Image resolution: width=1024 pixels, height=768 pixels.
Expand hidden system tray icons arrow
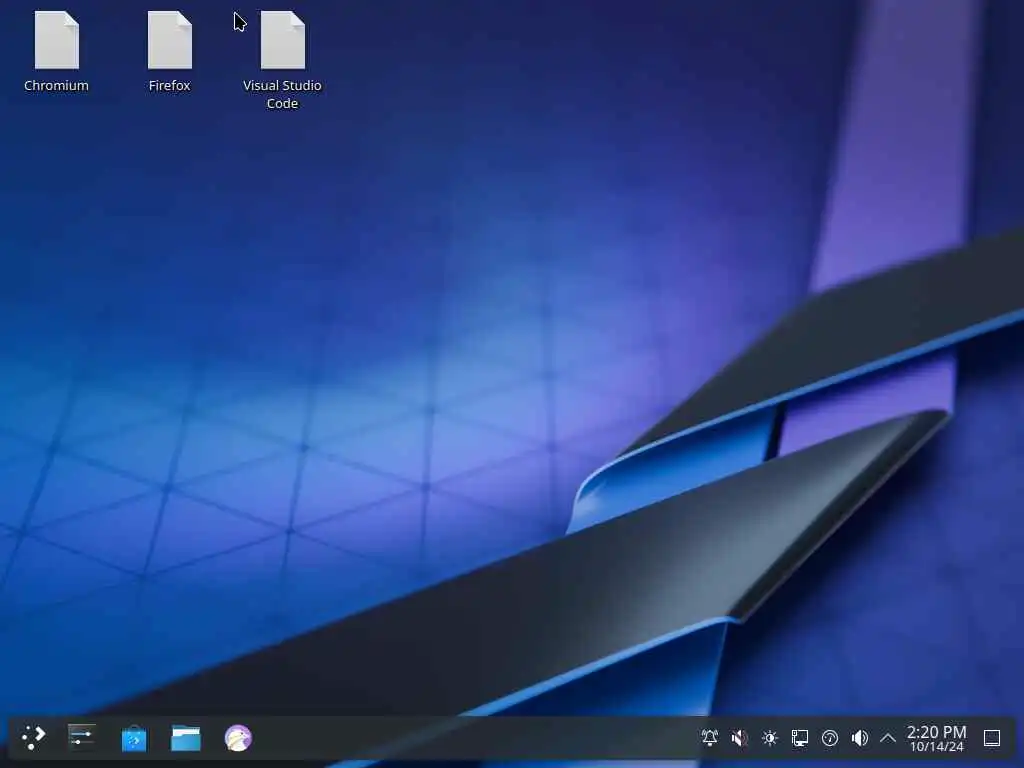pos(888,738)
